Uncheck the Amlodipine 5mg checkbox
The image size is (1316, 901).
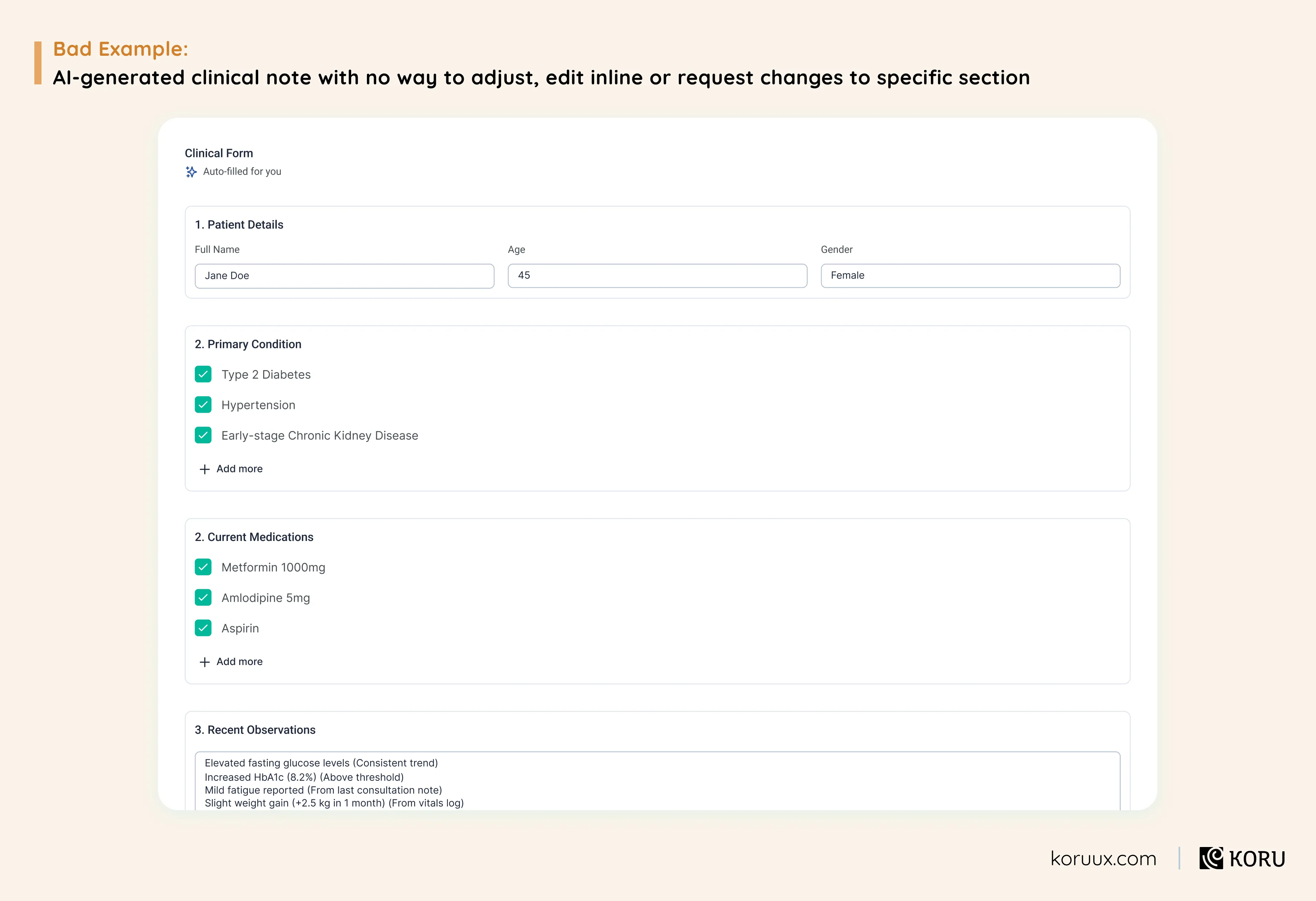(x=203, y=597)
